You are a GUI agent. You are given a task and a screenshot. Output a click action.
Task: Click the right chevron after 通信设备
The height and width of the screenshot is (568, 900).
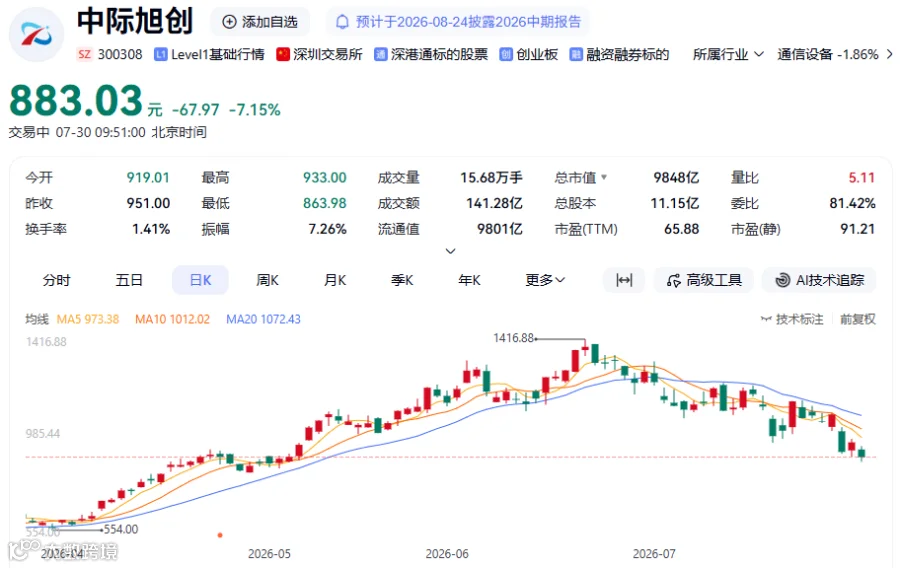coord(890,55)
